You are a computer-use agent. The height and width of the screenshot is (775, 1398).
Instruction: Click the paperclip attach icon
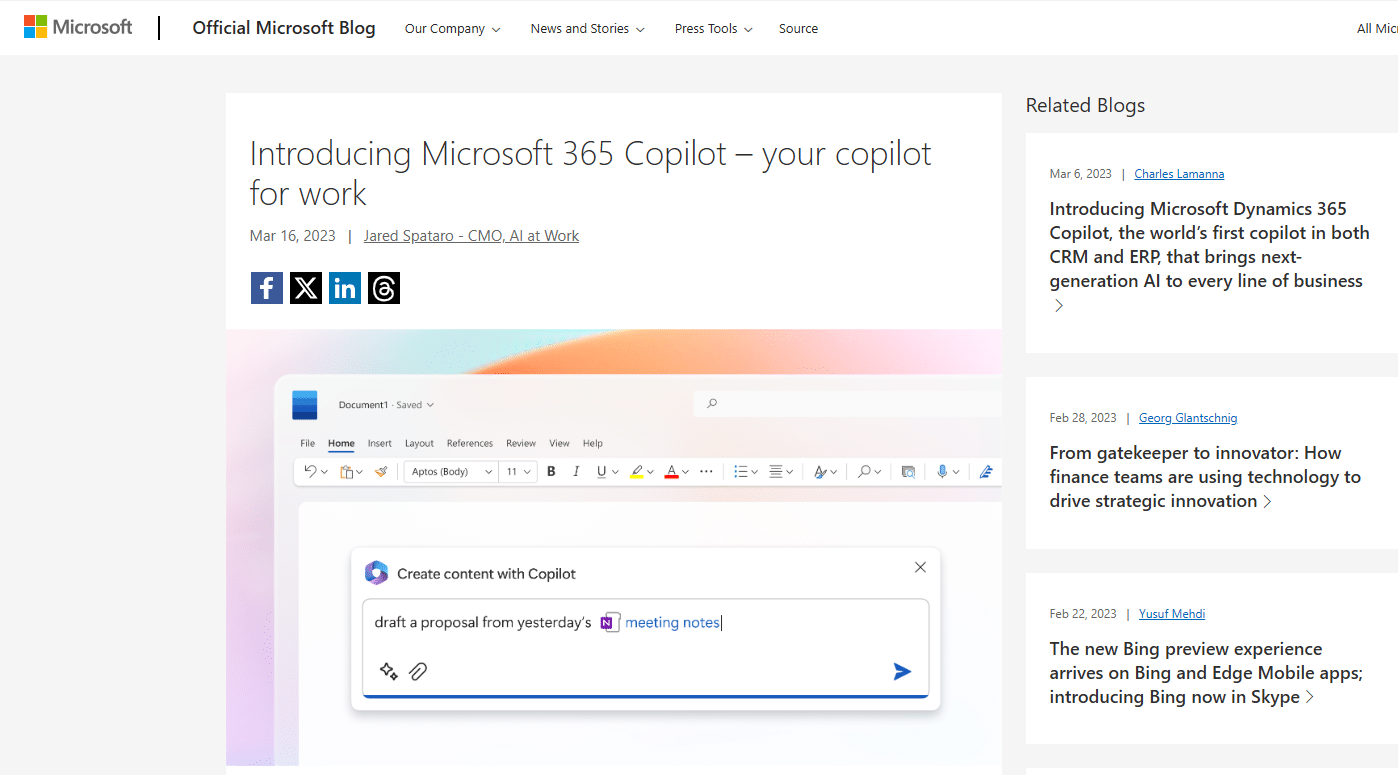pyautogui.click(x=418, y=671)
